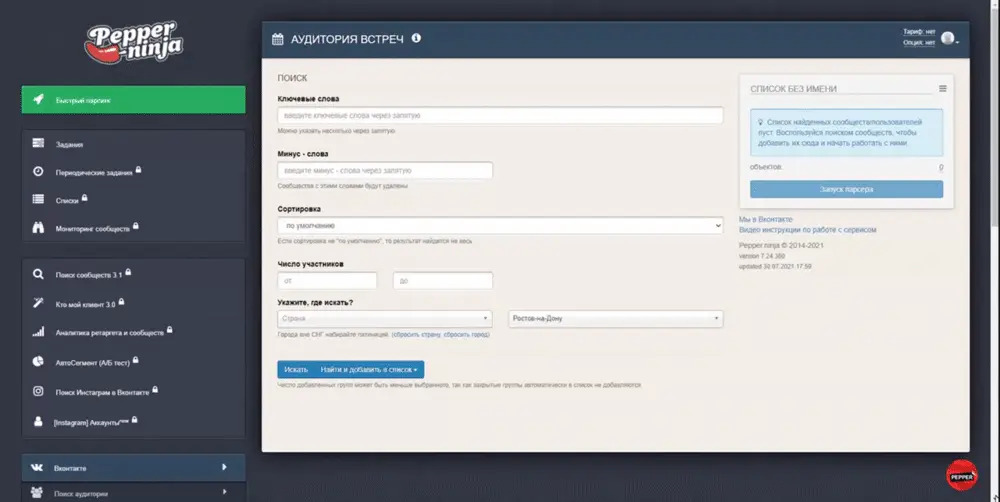The image size is (1000, 502).
Task: Click the magic wand icon for Кто мой клиент
Action: 38,304
